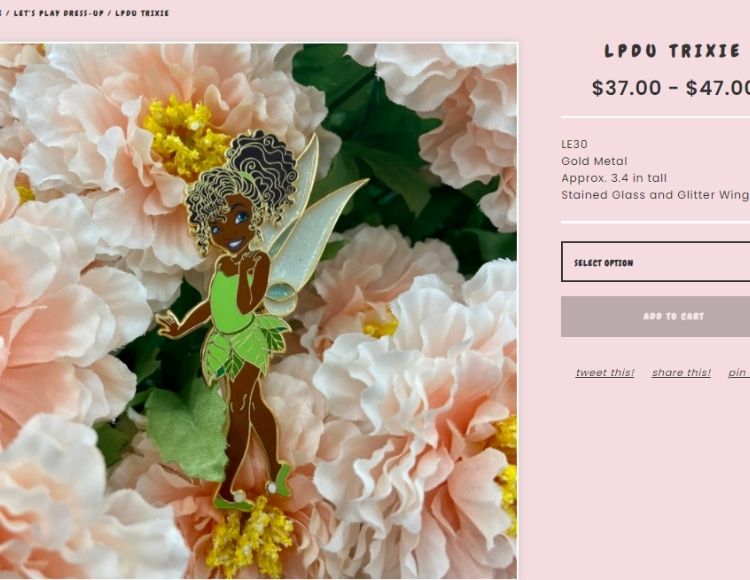The image size is (750, 580).
Task: Click the green fabric leaf beside the pin
Action: coord(187,430)
